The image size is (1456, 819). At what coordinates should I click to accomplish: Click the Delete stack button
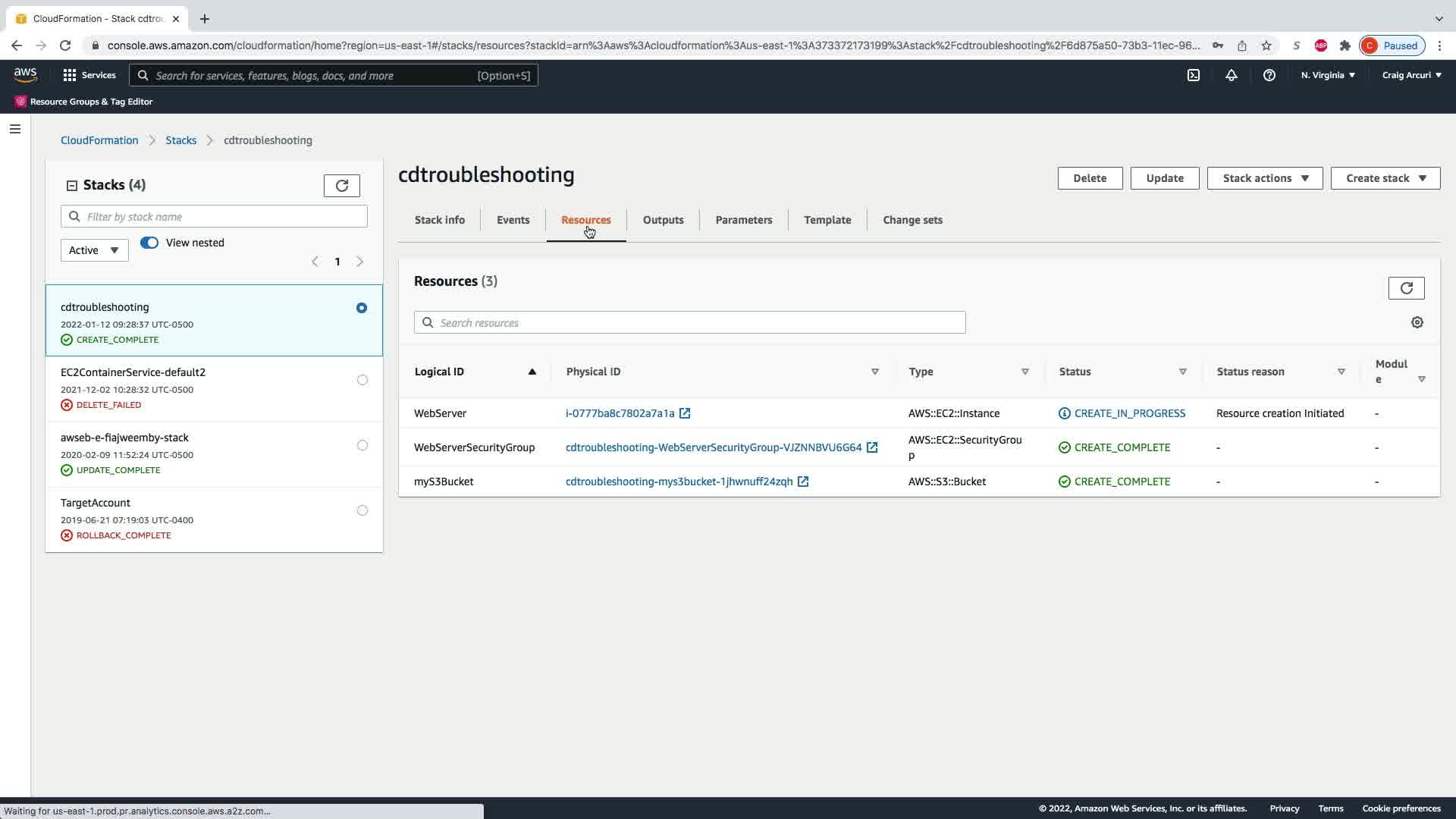1089,178
